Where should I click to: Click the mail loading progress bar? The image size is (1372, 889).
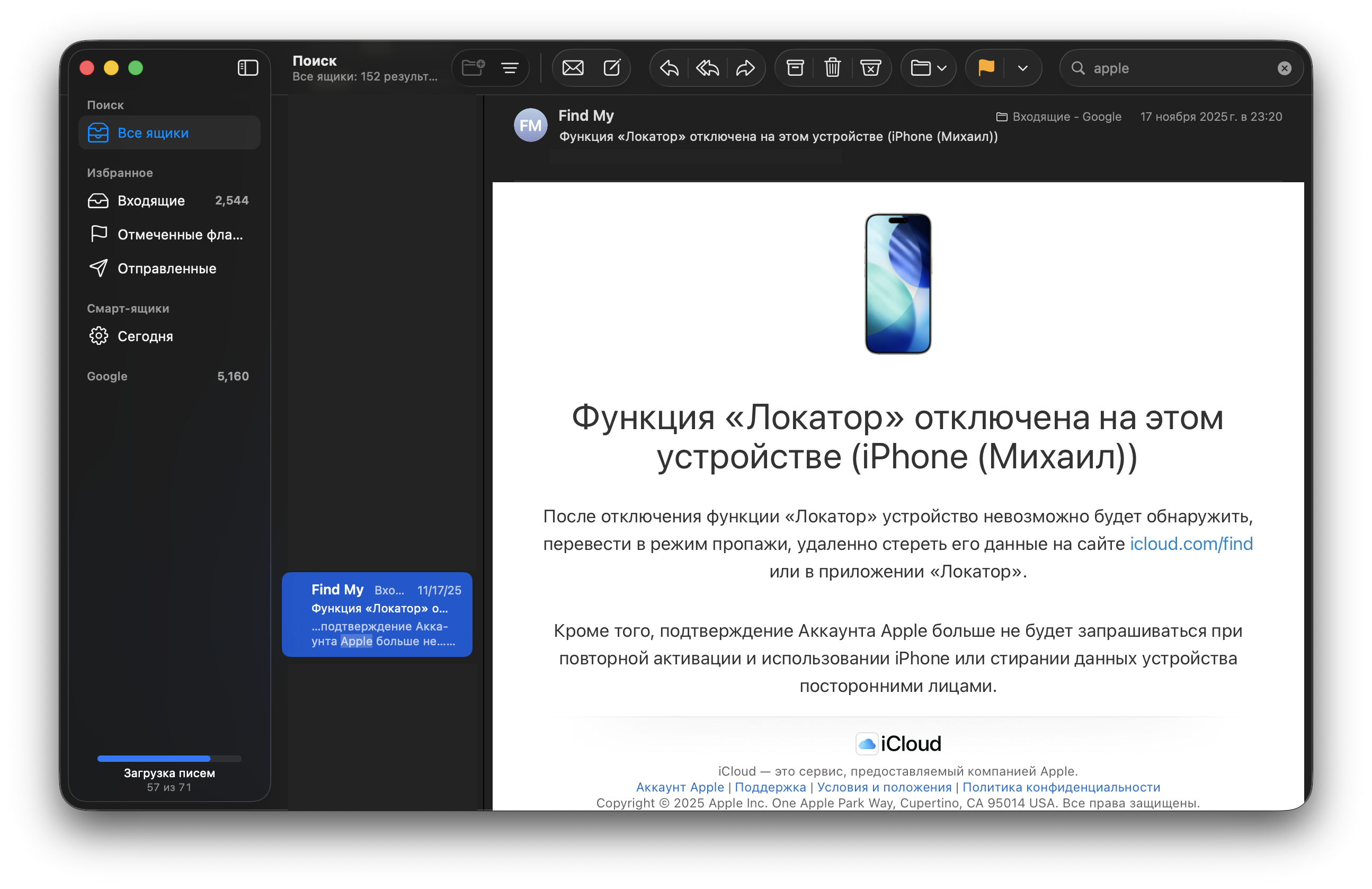tap(169, 759)
